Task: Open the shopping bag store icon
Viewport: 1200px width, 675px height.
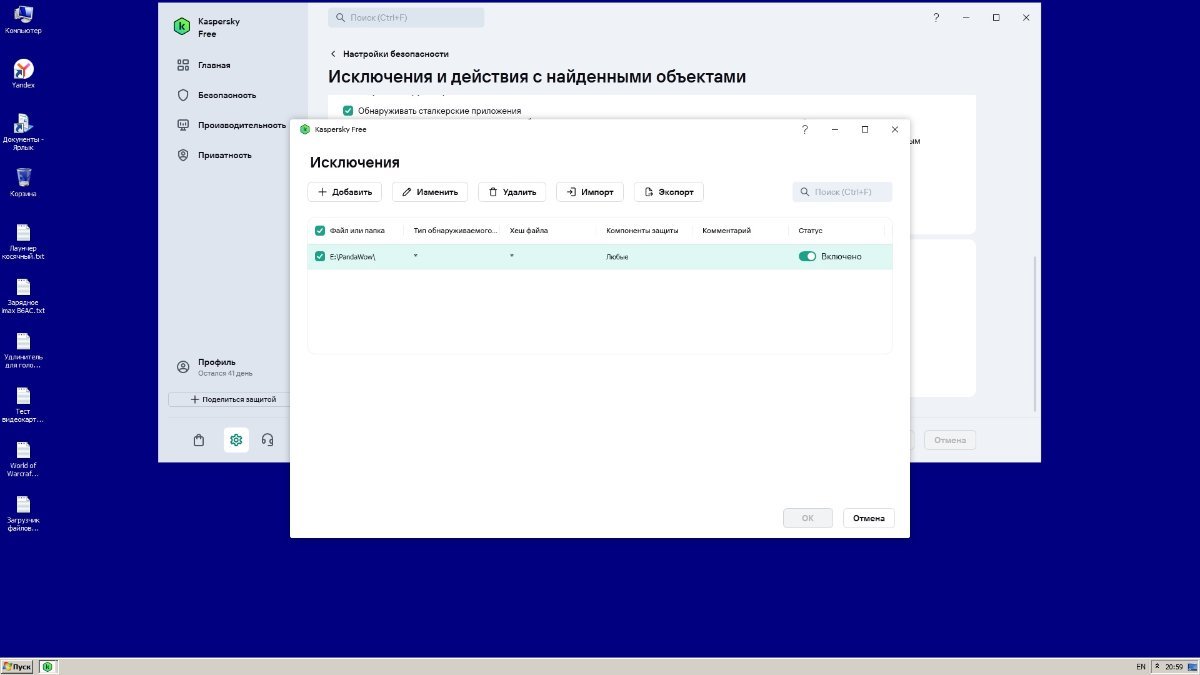Action: click(x=199, y=440)
